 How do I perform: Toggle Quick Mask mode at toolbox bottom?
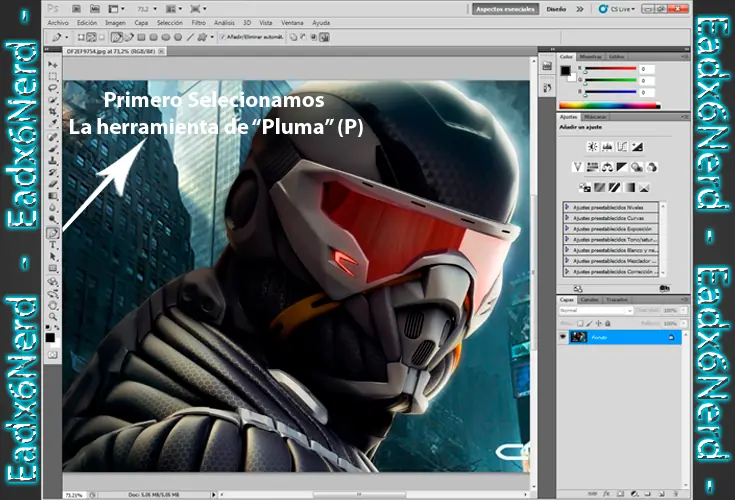click(52, 355)
